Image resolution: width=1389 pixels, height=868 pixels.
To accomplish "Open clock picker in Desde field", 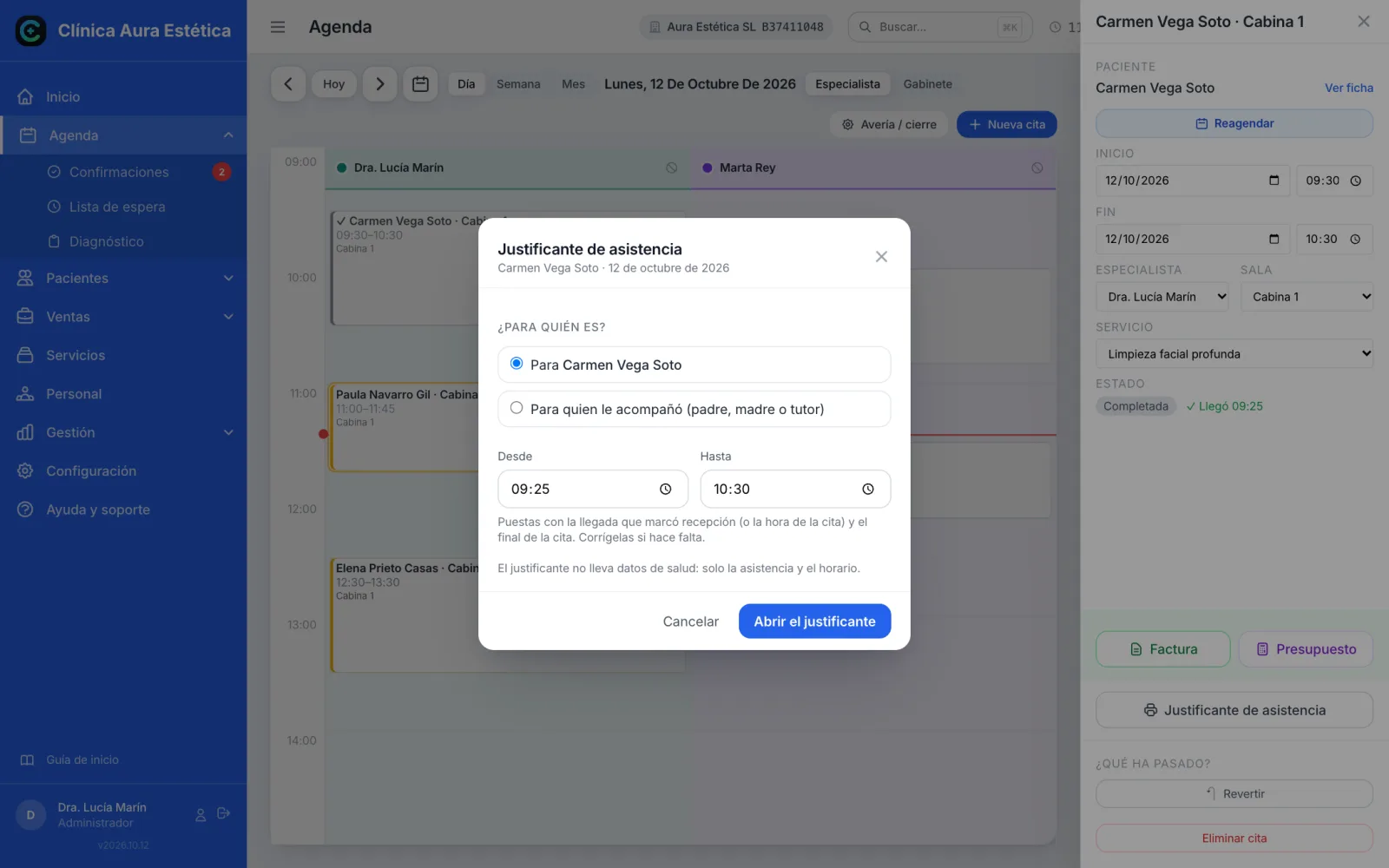I will pyautogui.click(x=665, y=490).
